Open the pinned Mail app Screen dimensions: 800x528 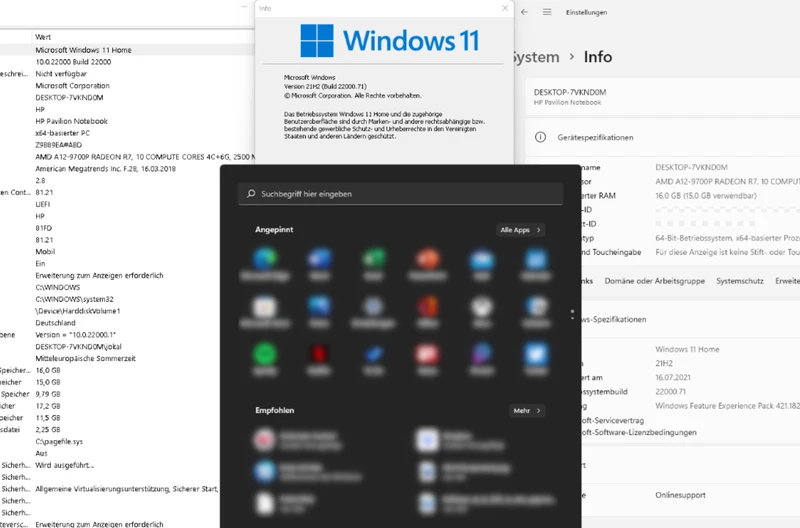[482, 264]
